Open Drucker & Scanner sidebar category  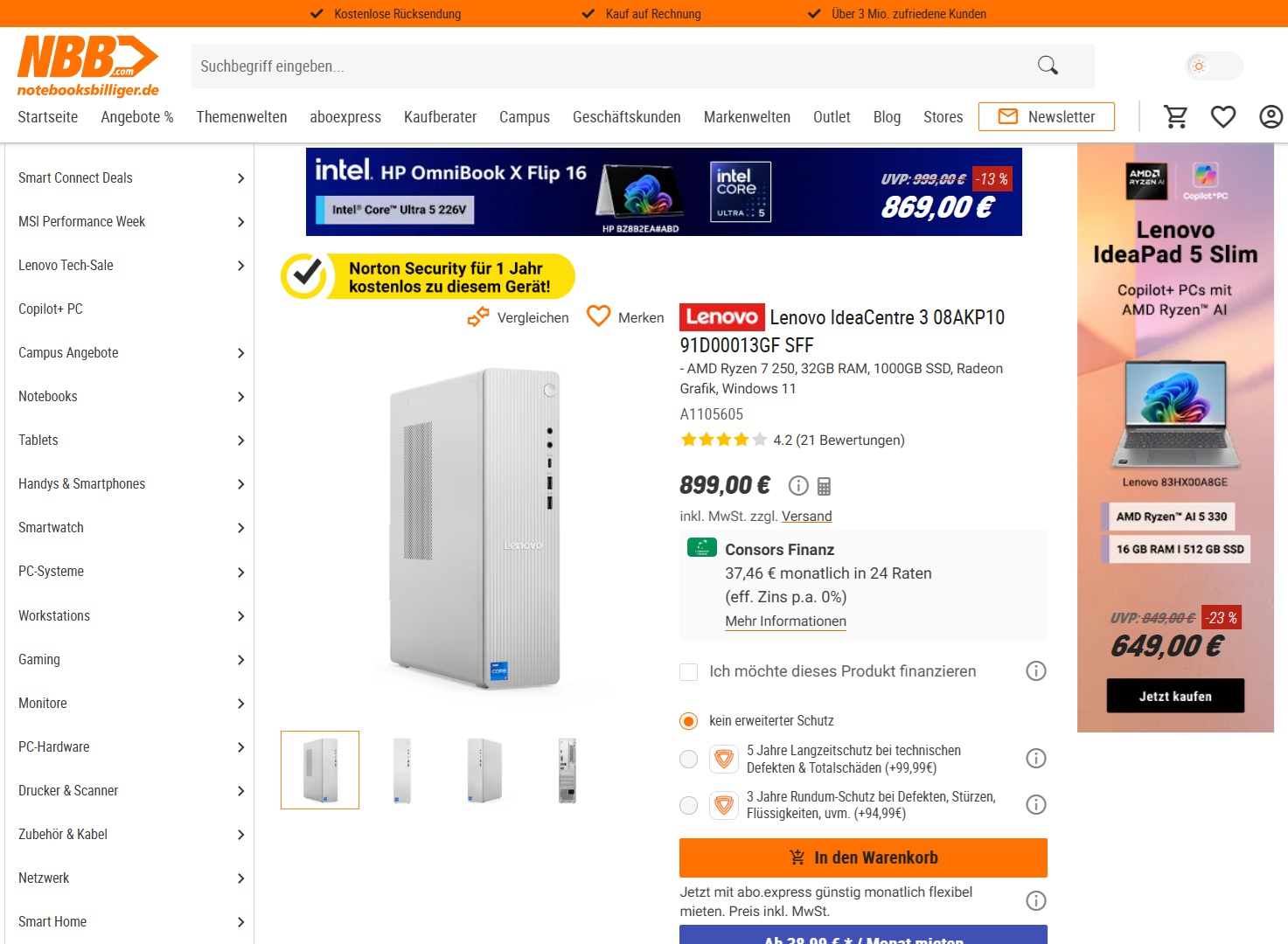68,791
